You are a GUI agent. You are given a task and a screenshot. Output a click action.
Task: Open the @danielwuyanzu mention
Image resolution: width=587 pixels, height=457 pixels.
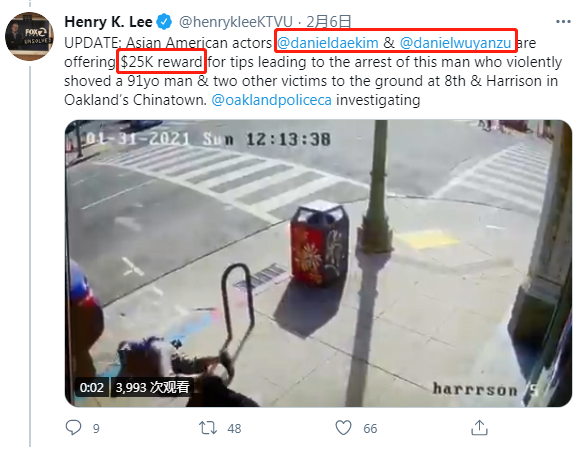455,43
